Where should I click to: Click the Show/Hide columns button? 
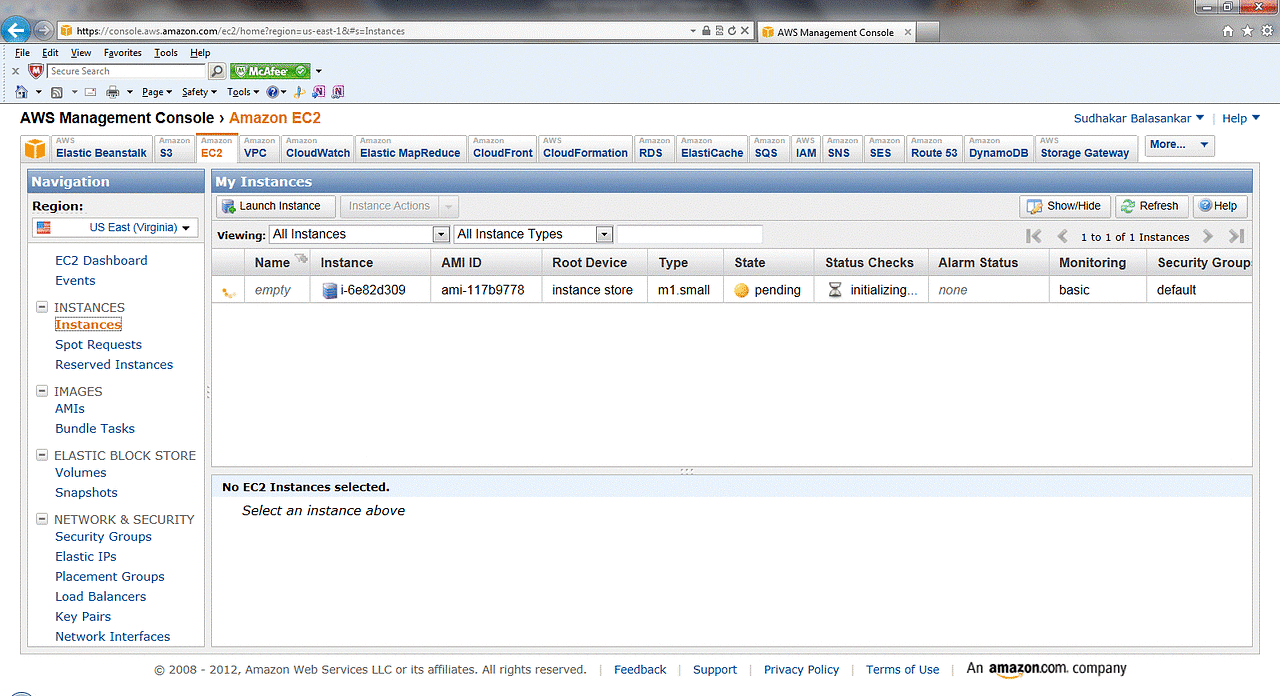click(1065, 206)
